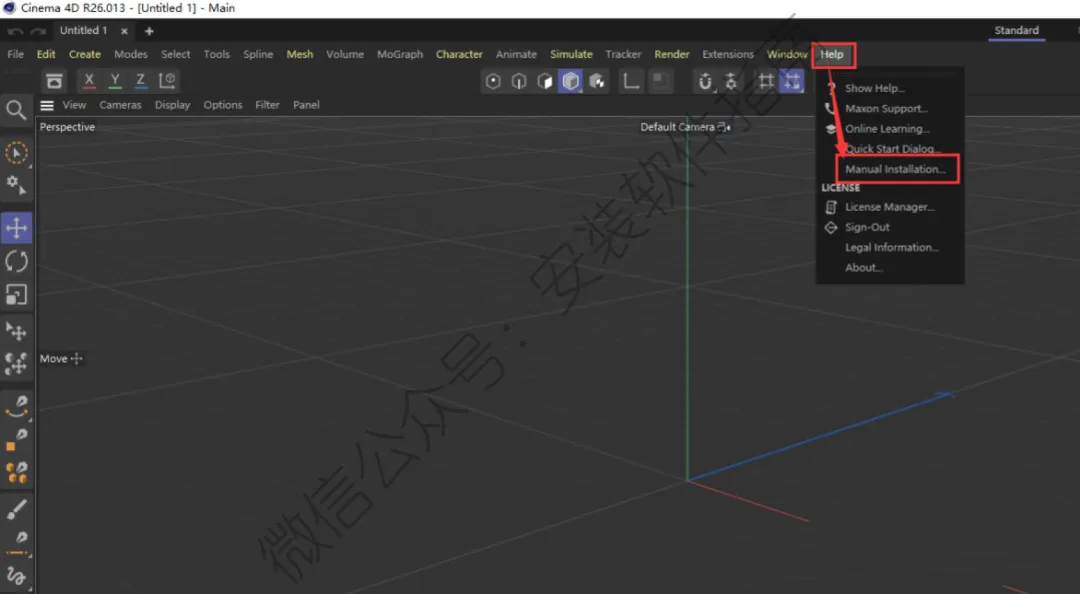This screenshot has width=1080, height=594.
Task: Choose Manual Installation in Help menu
Action: pyautogui.click(x=895, y=169)
